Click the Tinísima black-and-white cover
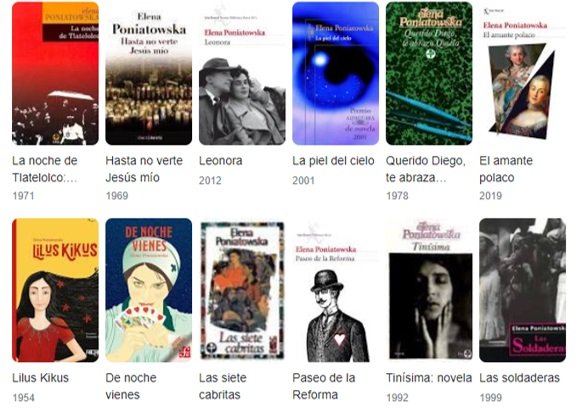The height and width of the screenshot is (411, 583). click(429, 290)
